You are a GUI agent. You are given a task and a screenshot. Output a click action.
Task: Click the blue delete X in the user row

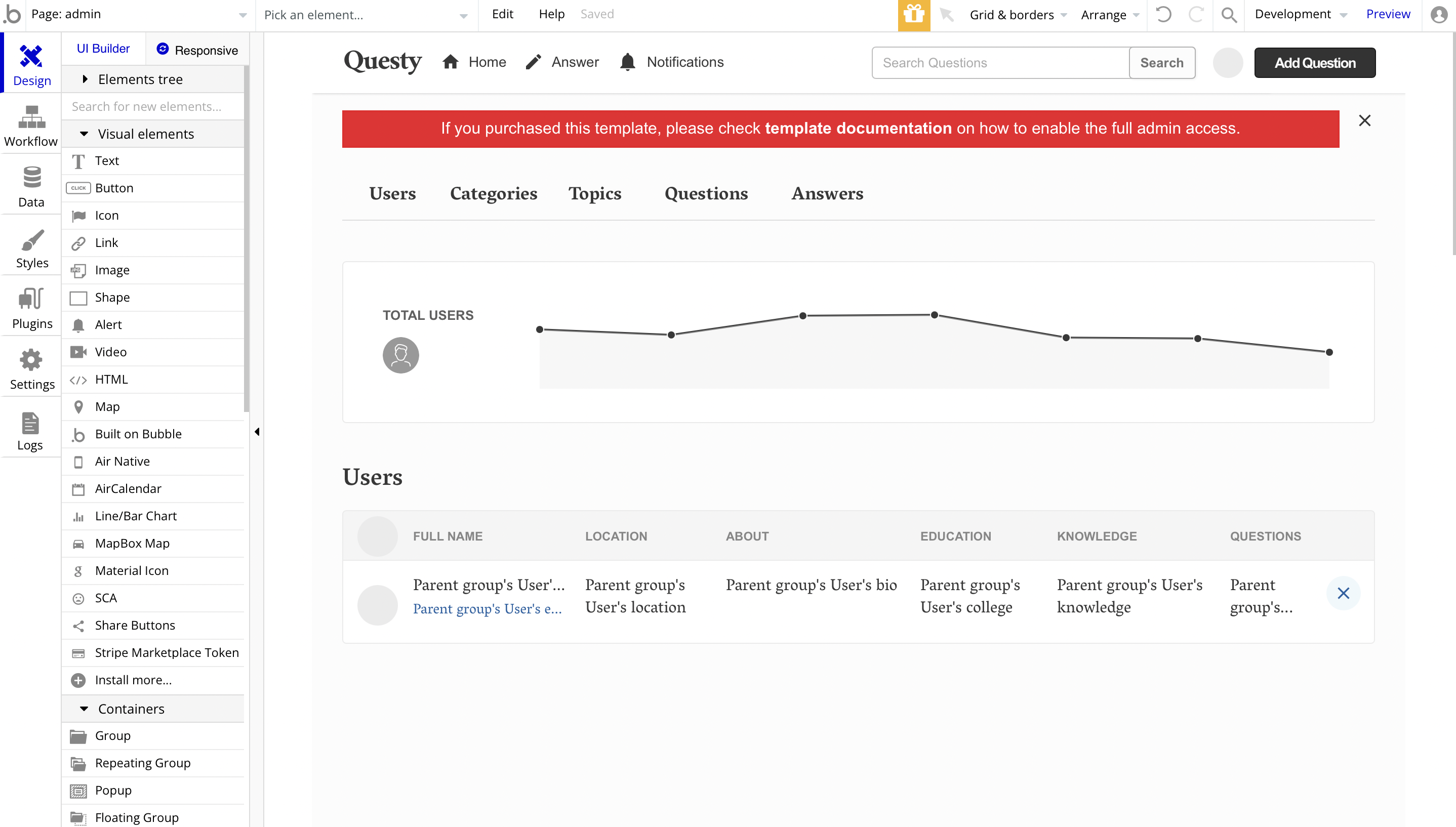pyautogui.click(x=1343, y=593)
